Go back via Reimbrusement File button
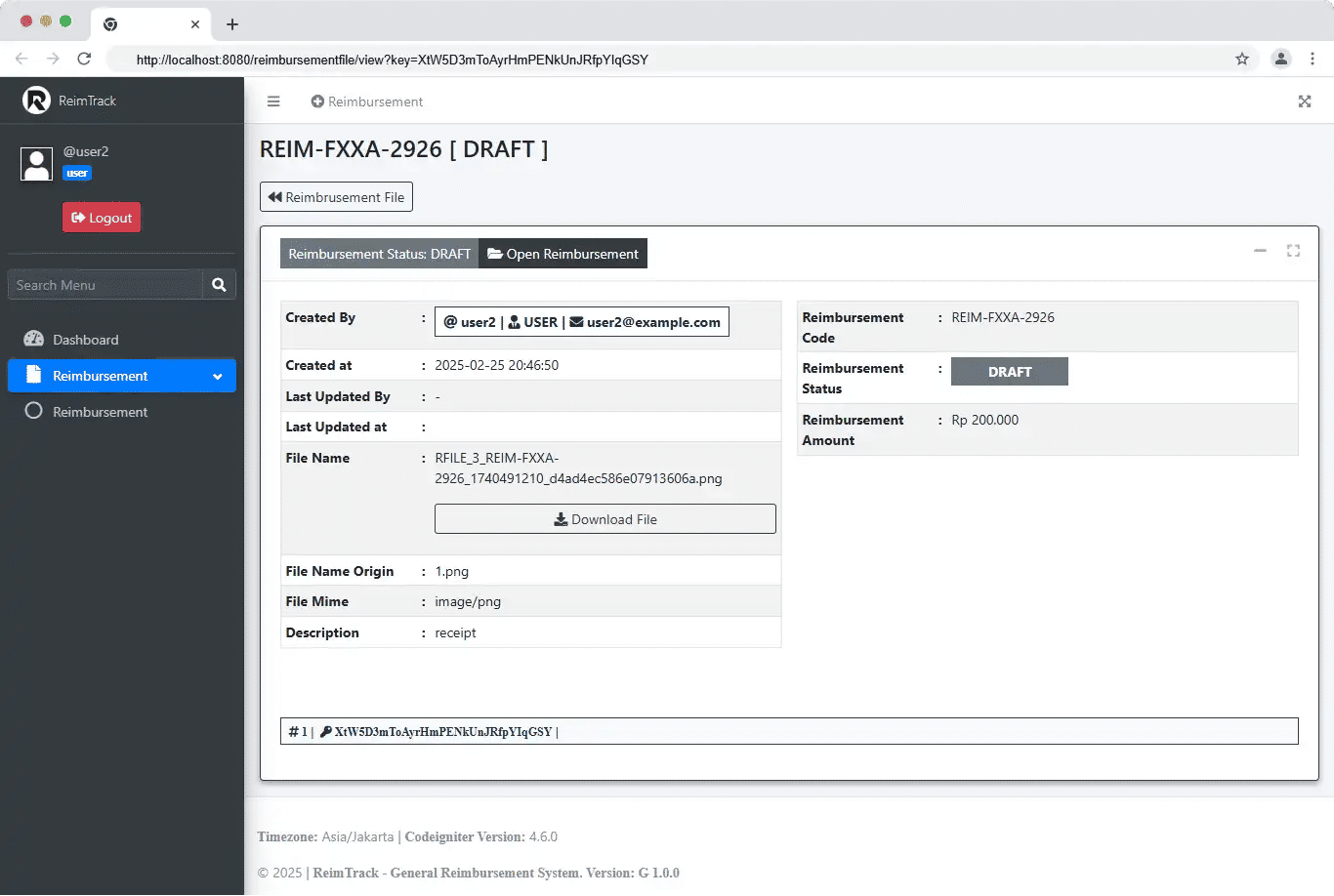Image resolution: width=1334 pixels, height=896 pixels. point(336,197)
